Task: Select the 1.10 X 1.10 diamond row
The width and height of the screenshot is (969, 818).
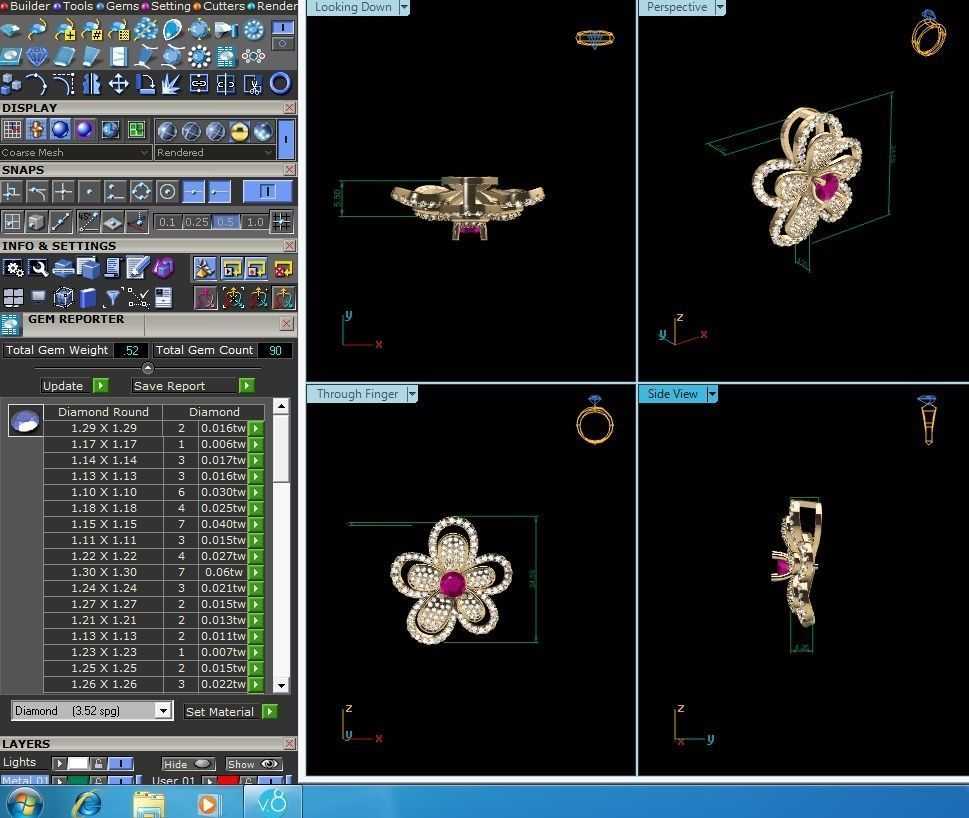Action: [154, 492]
